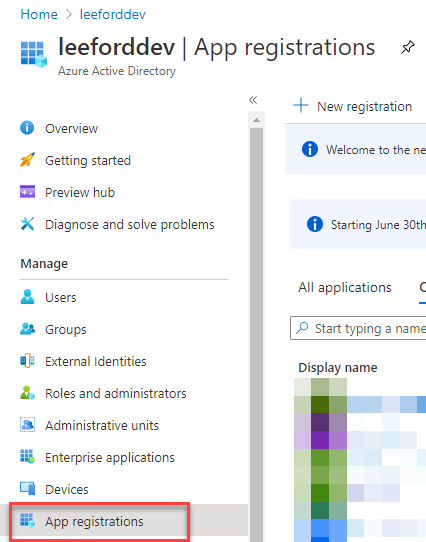426x542 pixels.
Task: Click the Roles and administrators icon
Action: coord(27,393)
